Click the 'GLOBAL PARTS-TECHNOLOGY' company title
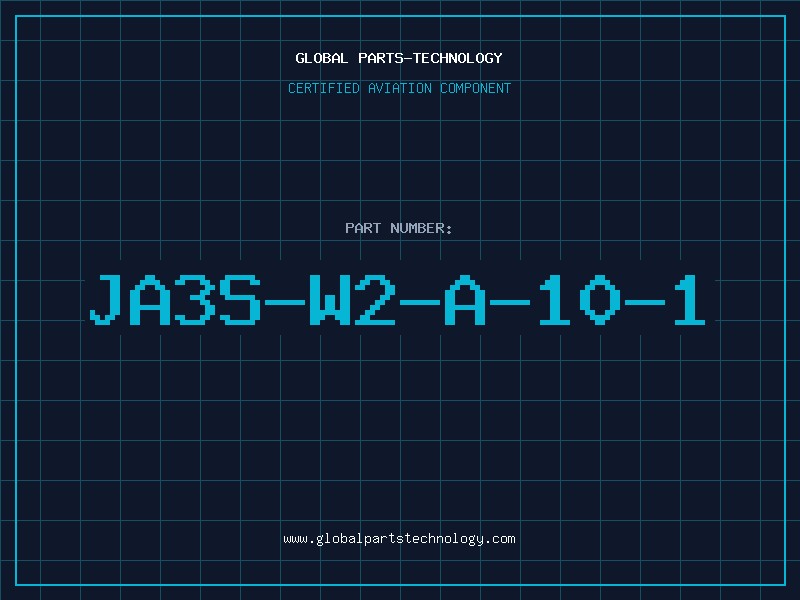800x600 pixels. click(x=399, y=58)
